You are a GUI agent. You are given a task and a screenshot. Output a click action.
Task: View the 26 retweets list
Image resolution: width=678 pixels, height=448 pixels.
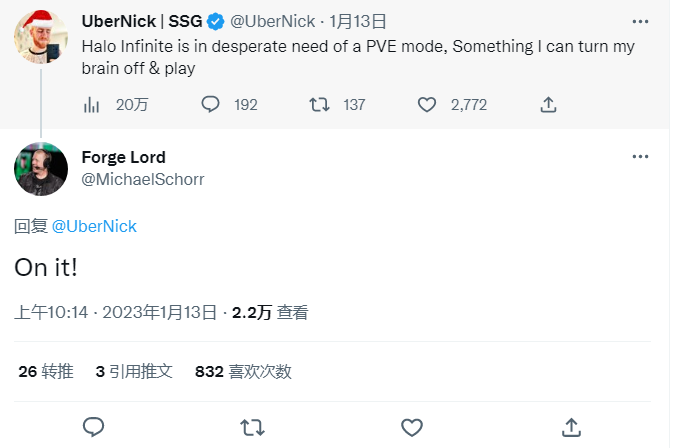pyautogui.click(x=46, y=371)
